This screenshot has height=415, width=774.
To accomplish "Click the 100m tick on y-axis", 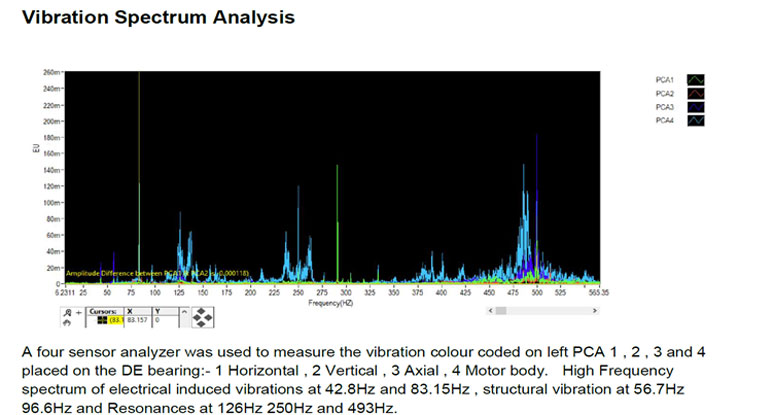I will click(x=51, y=203).
